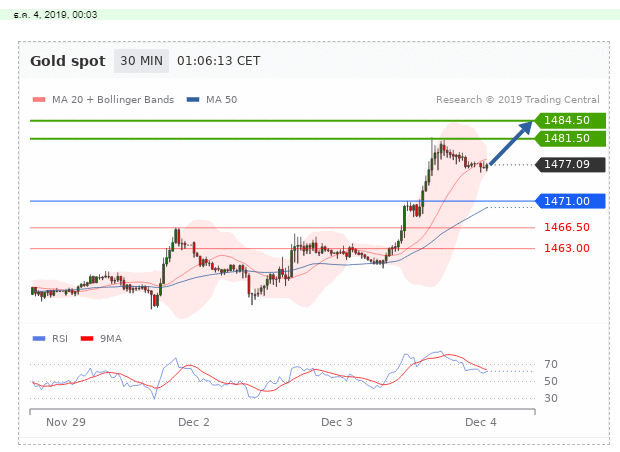620x452 pixels.
Task: Click the 9MA red legend swatch
Action: pos(87,339)
